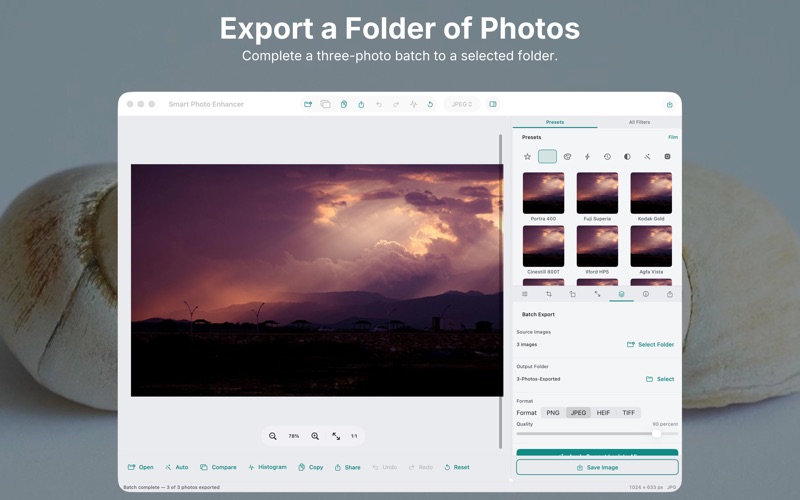Viewport: 800px width, 500px height.
Task: Open an image from the top toolbar folder icon
Action: point(308,104)
